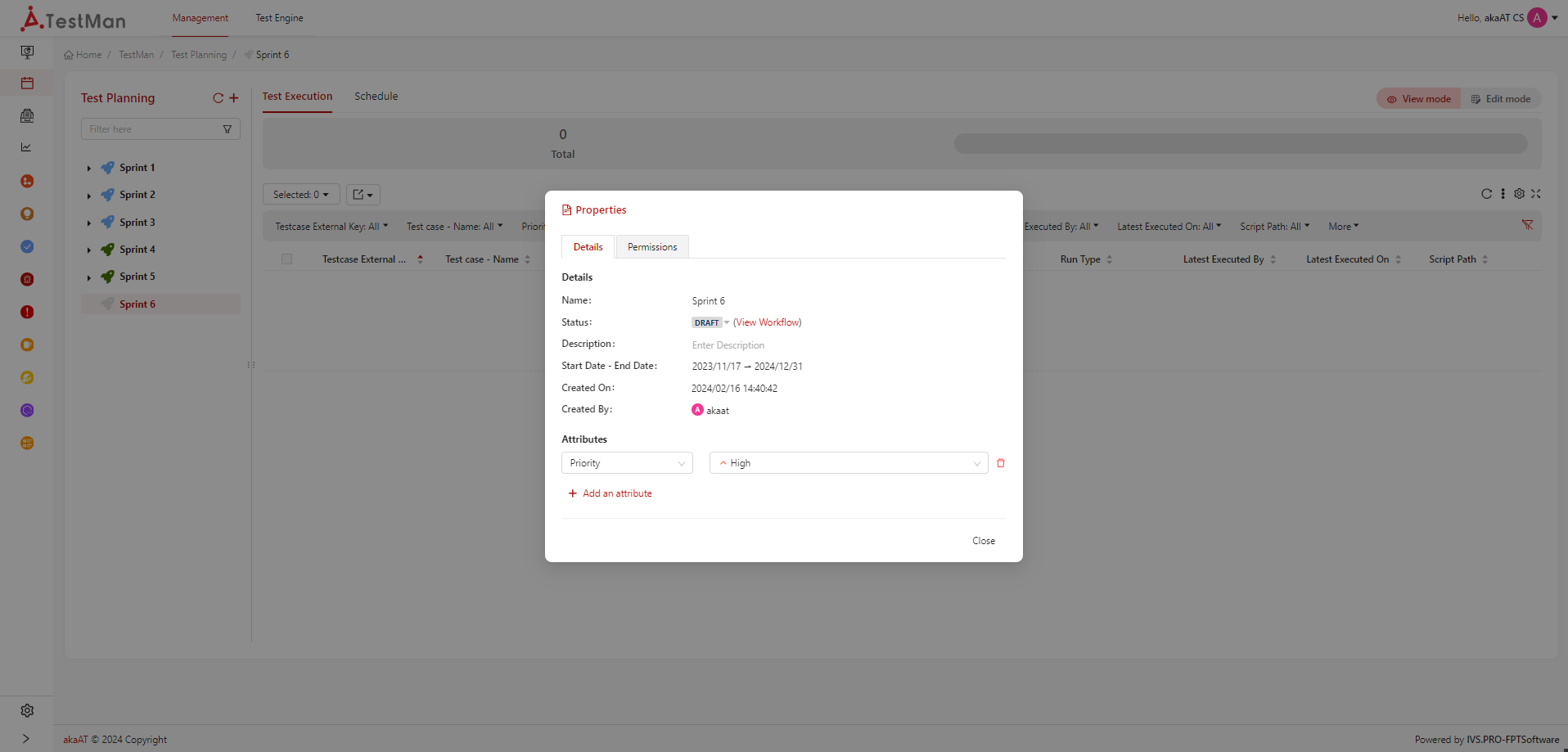This screenshot has width=1568, height=752.
Task: Click the fullscreen expand icon above table
Action: 1536,194
